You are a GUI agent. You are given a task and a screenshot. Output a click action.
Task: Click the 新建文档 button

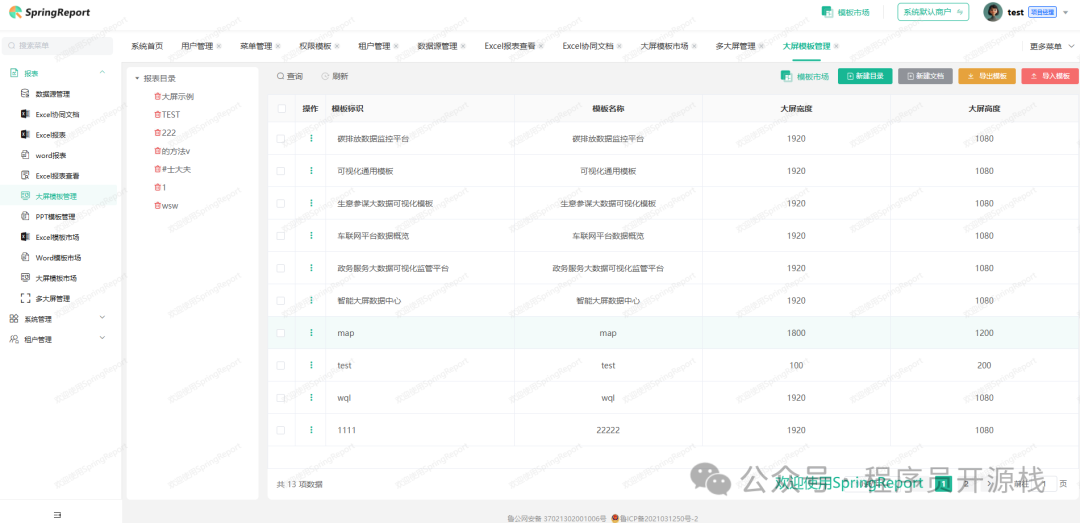pos(925,76)
